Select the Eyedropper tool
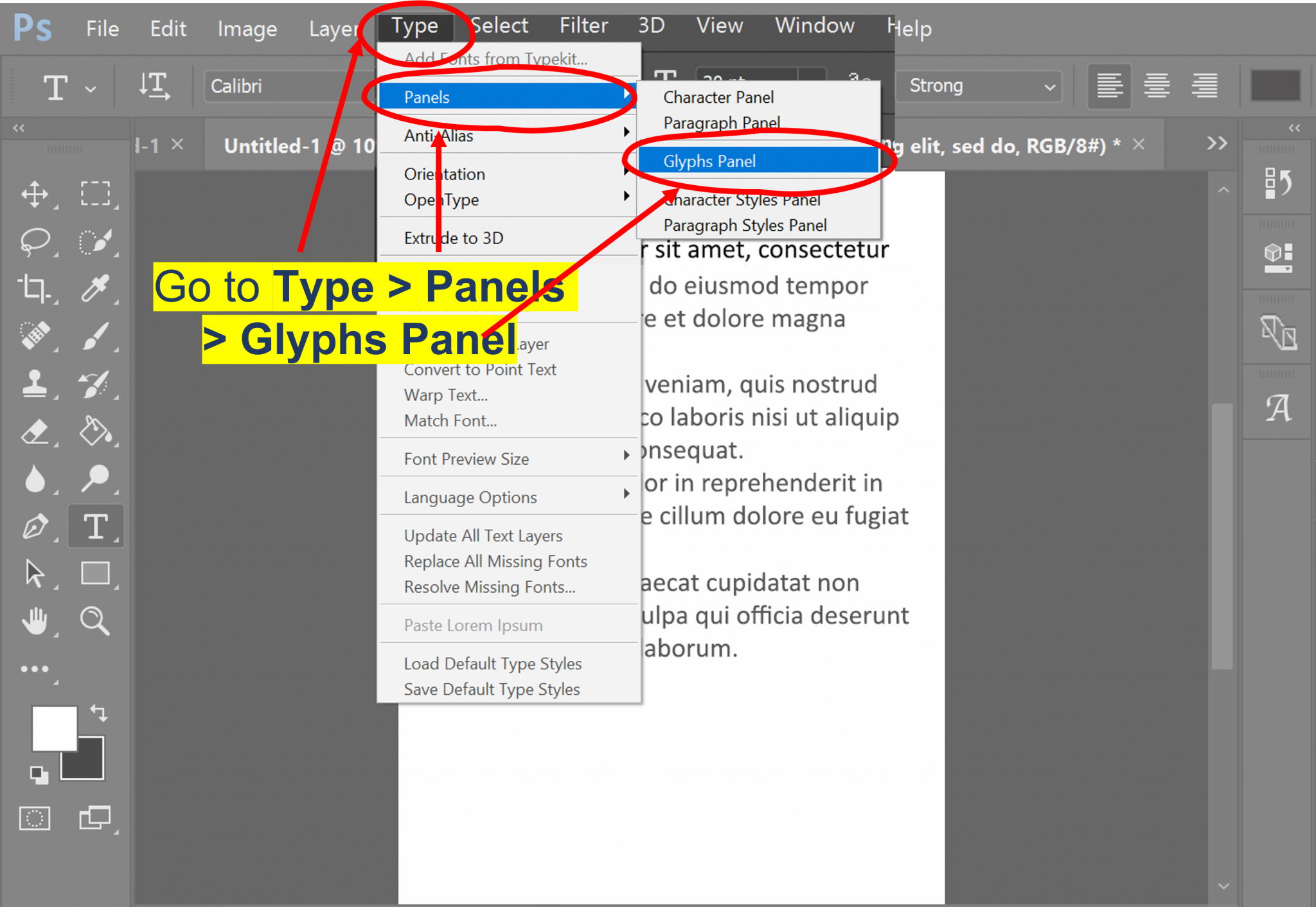This screenshot has height=907, width=1316. (95, 288)
